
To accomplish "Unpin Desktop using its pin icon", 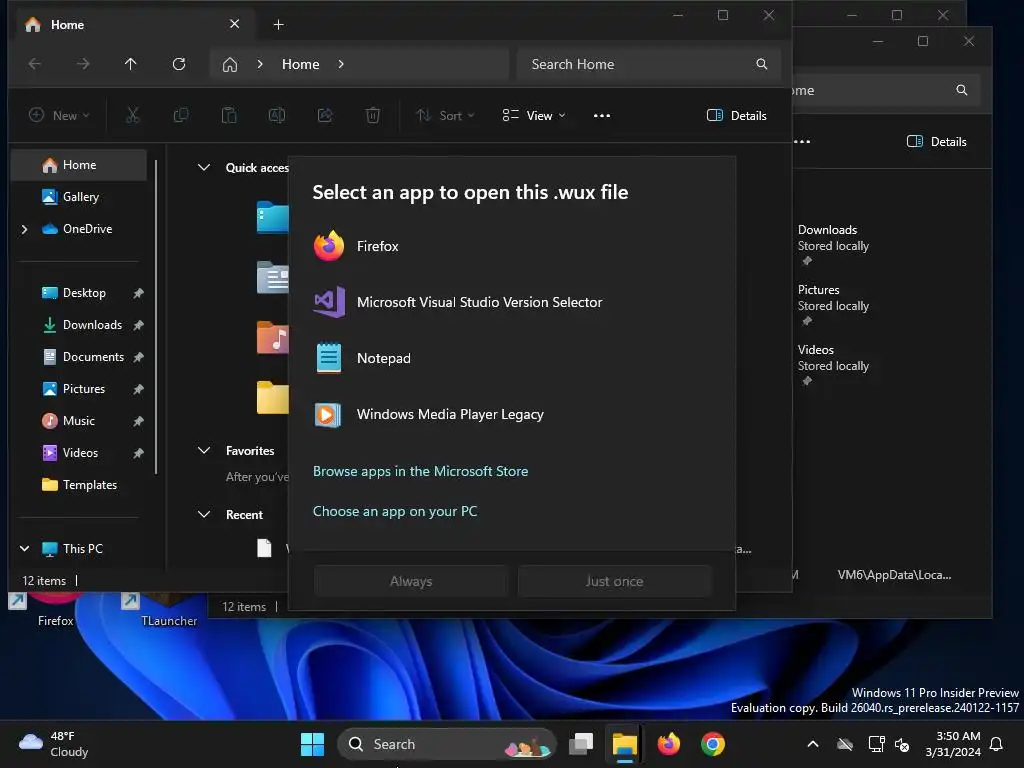I will (138, 293).
